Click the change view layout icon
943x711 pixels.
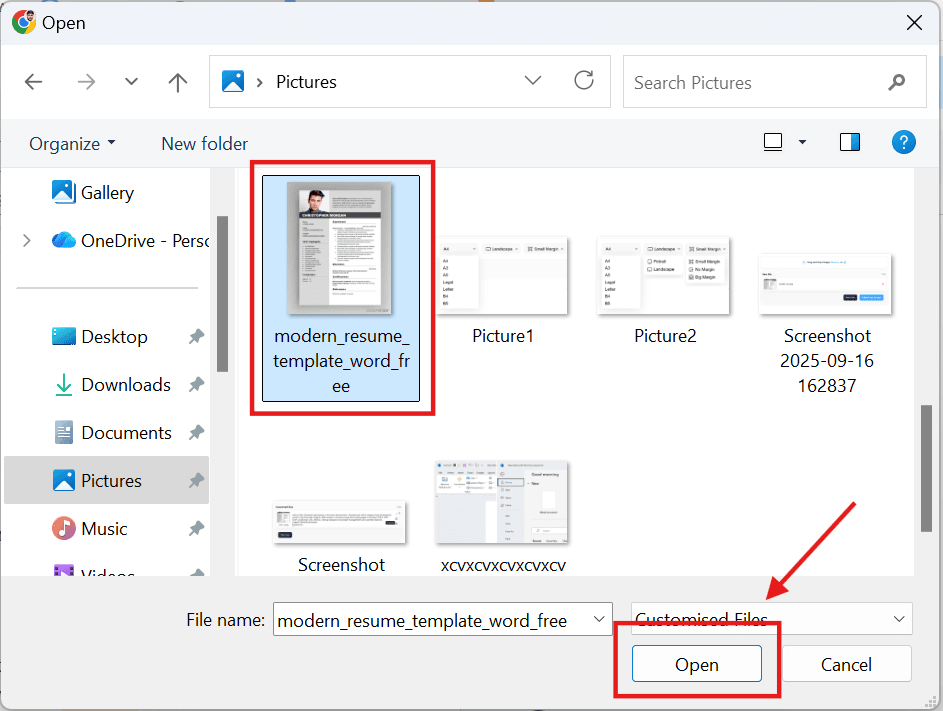point(773,143)
